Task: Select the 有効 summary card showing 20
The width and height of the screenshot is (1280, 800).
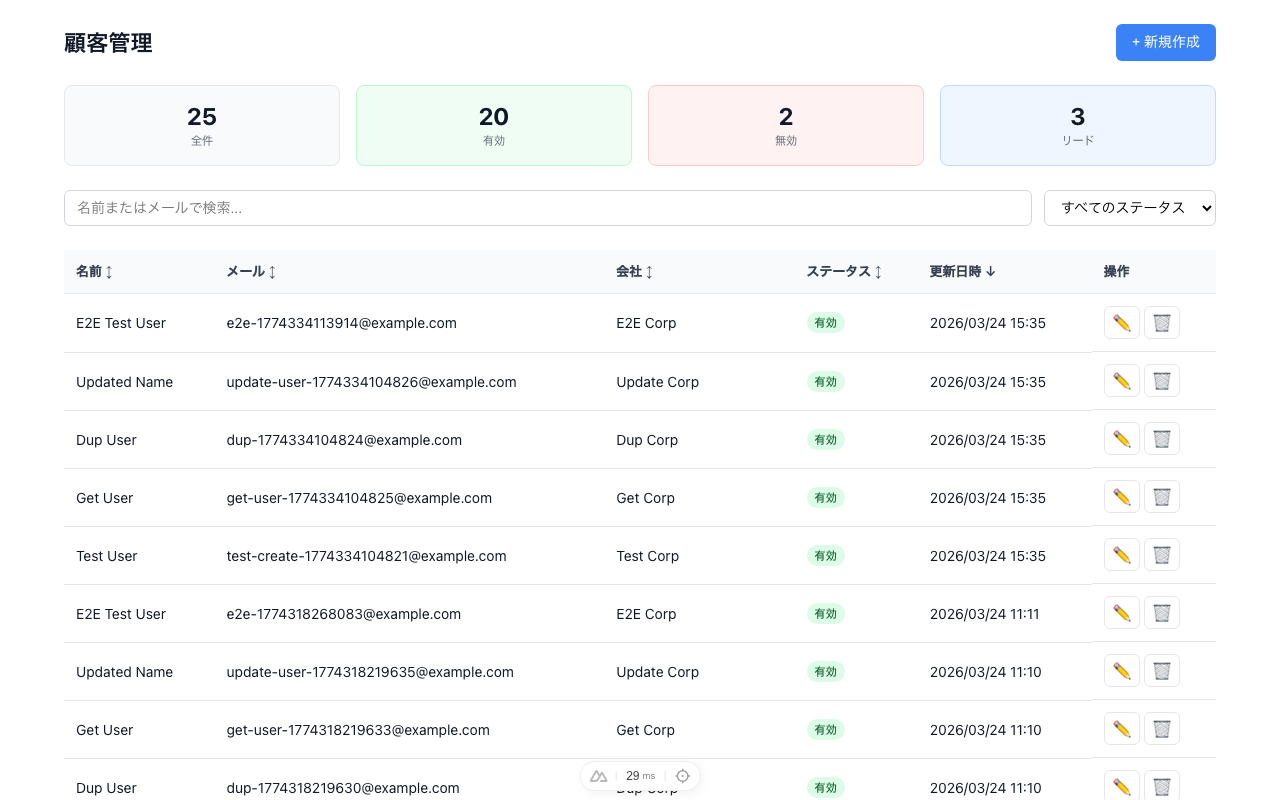Action: pos(493,125)
